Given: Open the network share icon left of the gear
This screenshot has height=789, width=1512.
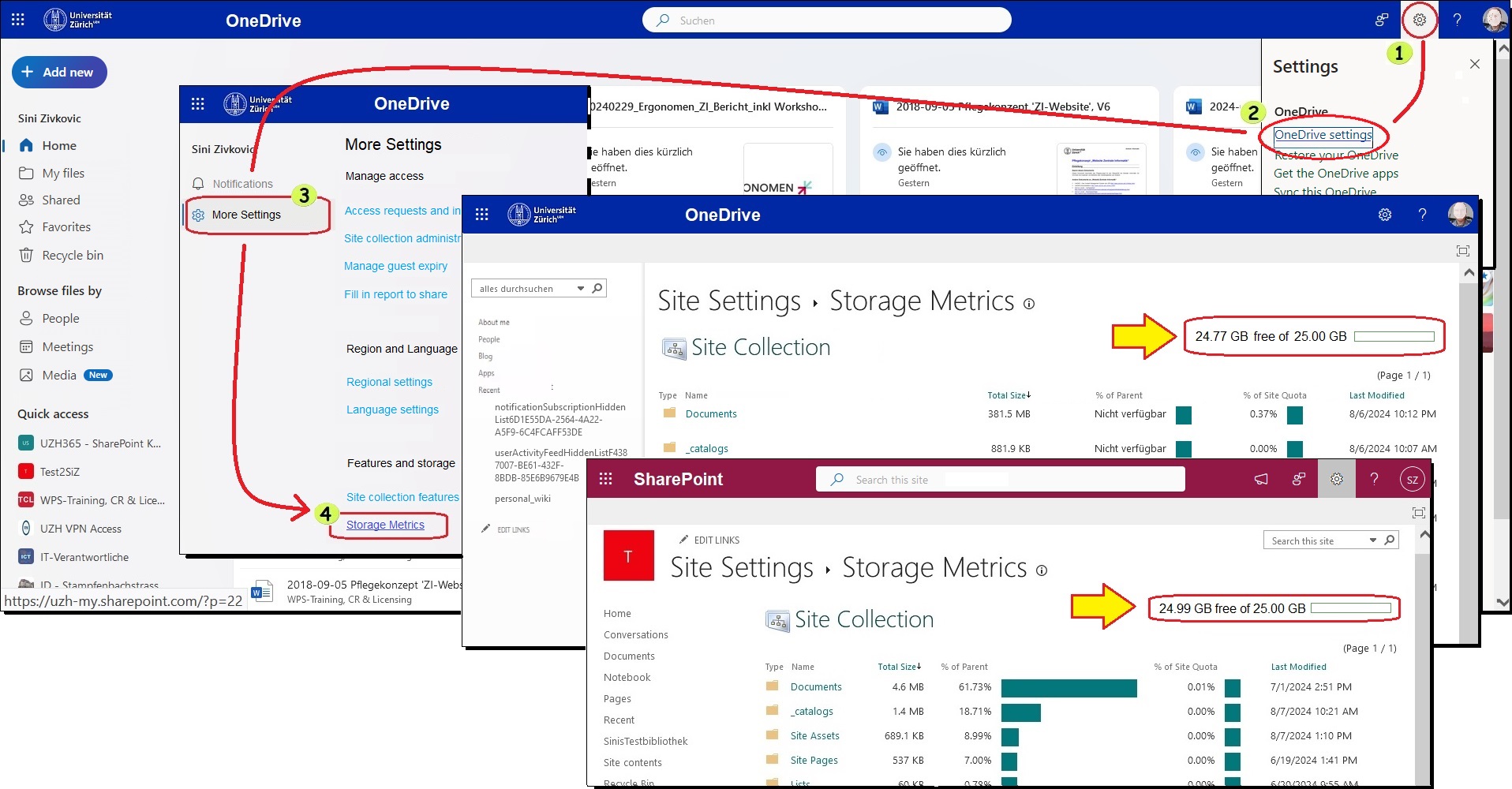Looking at the screenshot, I should (x=1381, y=20).
